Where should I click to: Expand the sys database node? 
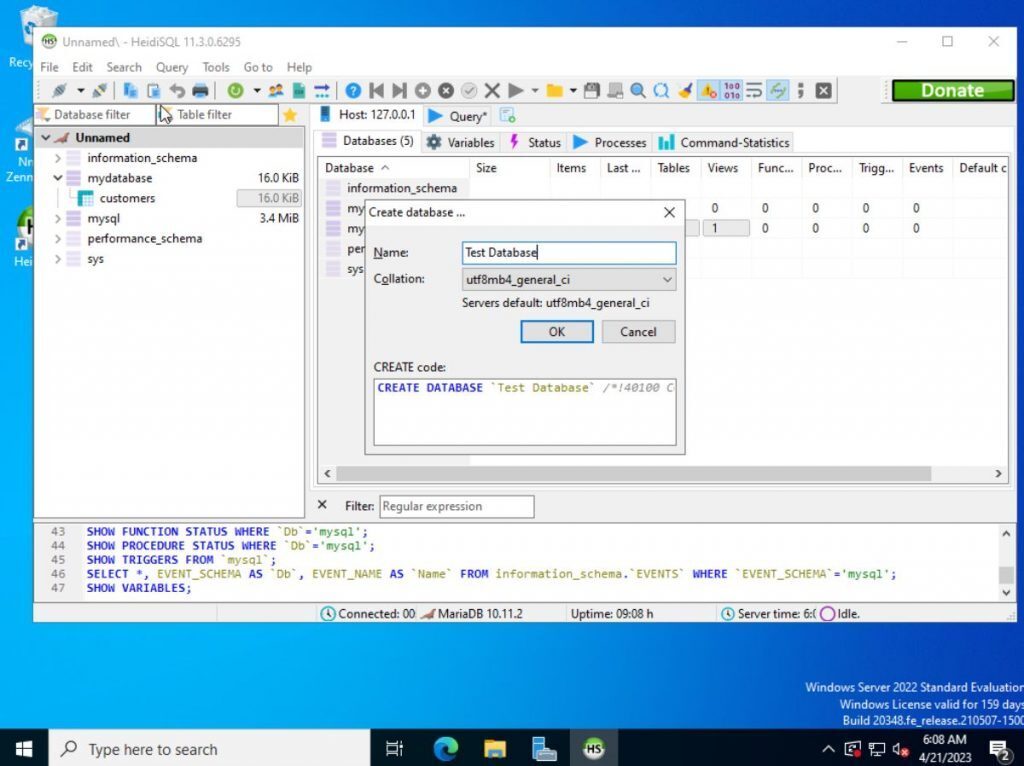point(57,258)
